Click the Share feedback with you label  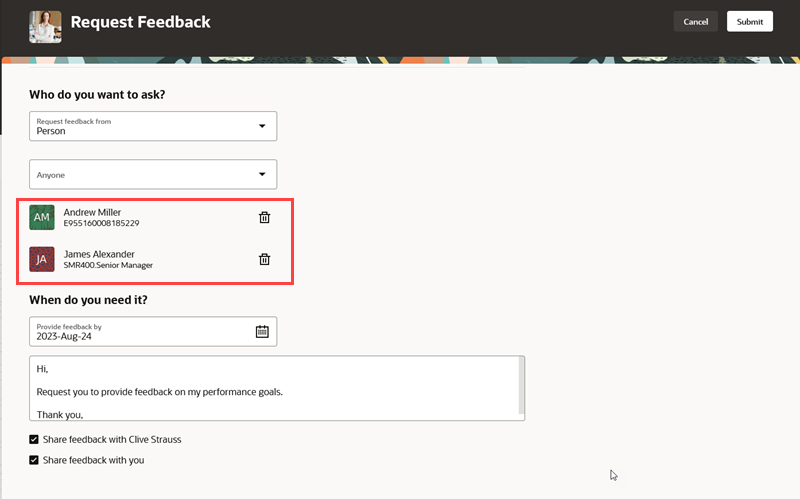[93, 460]
